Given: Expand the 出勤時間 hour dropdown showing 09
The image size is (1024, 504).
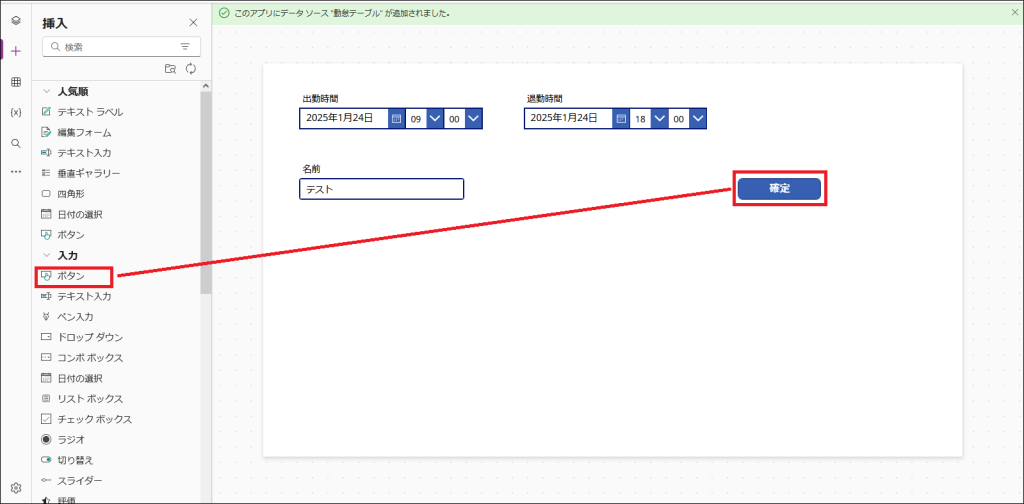Looking at the screenshot, I should point(435,118).
